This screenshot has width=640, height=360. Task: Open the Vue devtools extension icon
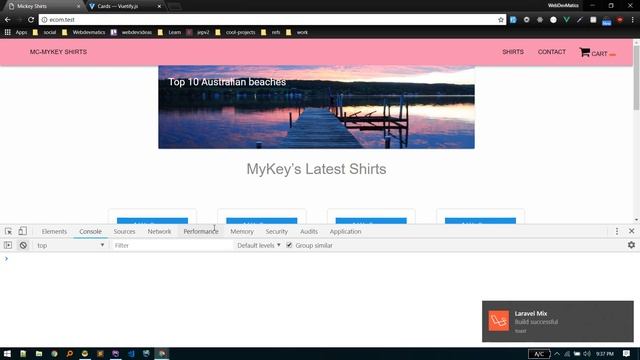(567, 20)
